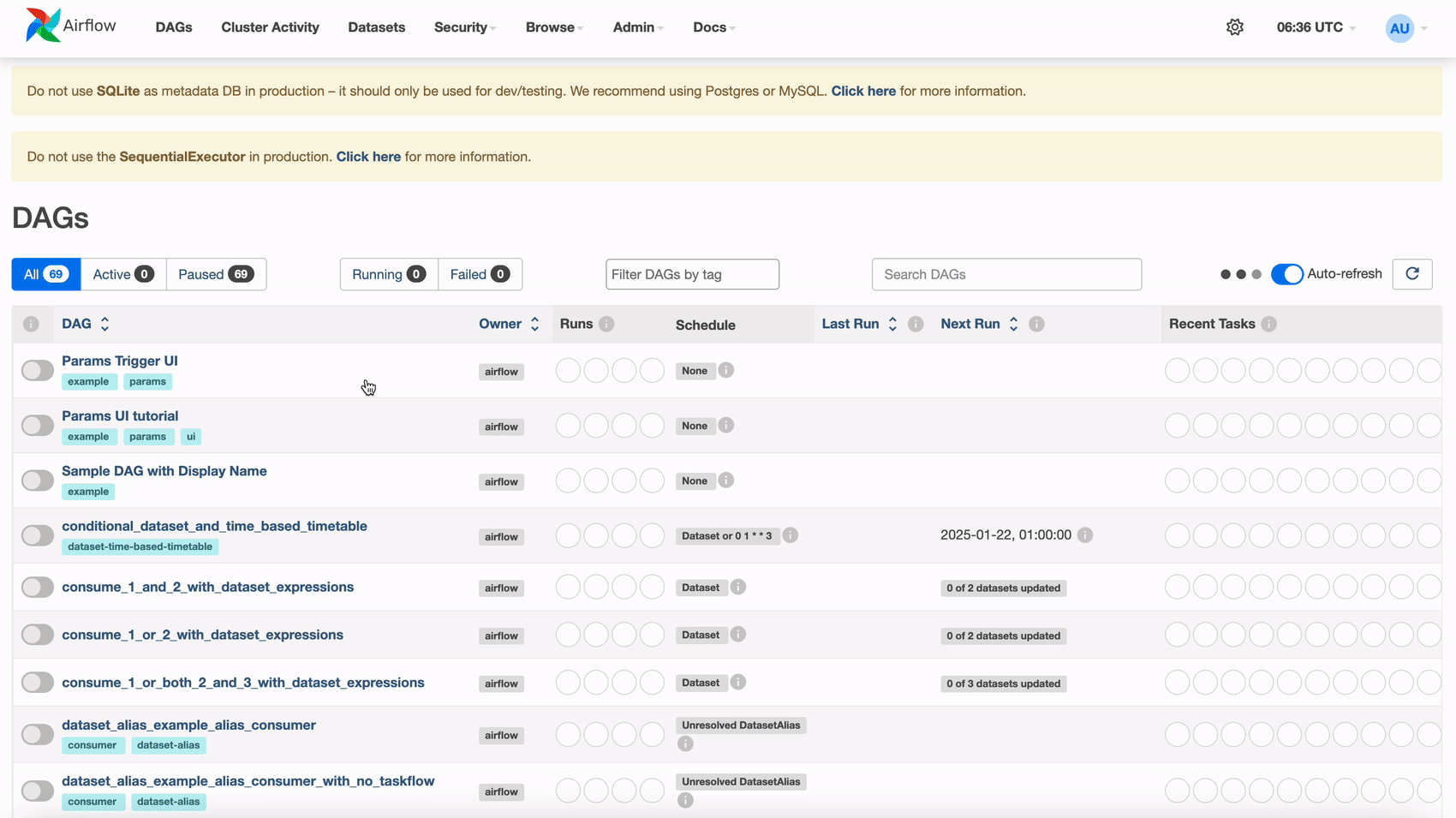Open the consume_1_and_2_with_dataset_expressions DAG

(x=207, y=587)
